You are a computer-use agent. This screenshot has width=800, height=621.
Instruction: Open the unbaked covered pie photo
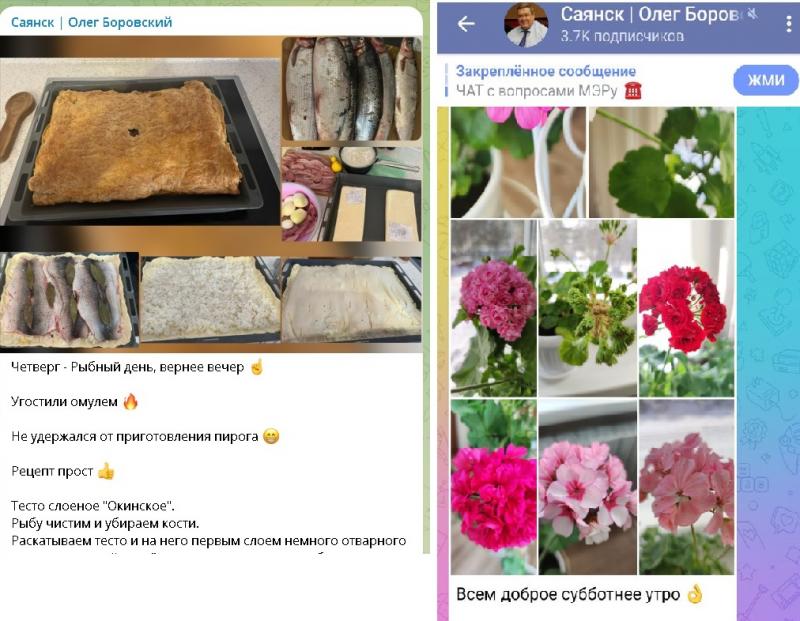pos(352,300)
